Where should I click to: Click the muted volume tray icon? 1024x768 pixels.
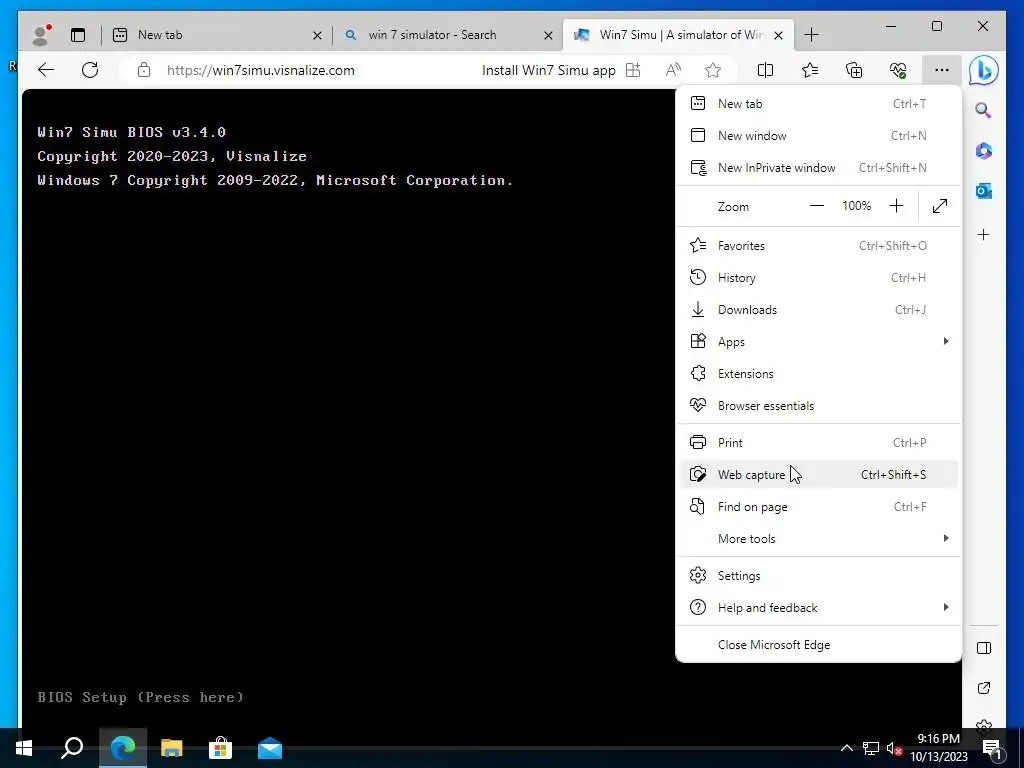tap(894, 748)
